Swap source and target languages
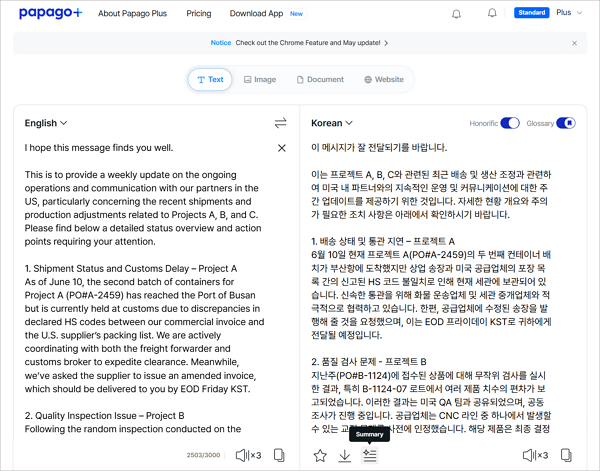Screen dimensions: 600x471 pyautogui.click(x=281, y=123)
